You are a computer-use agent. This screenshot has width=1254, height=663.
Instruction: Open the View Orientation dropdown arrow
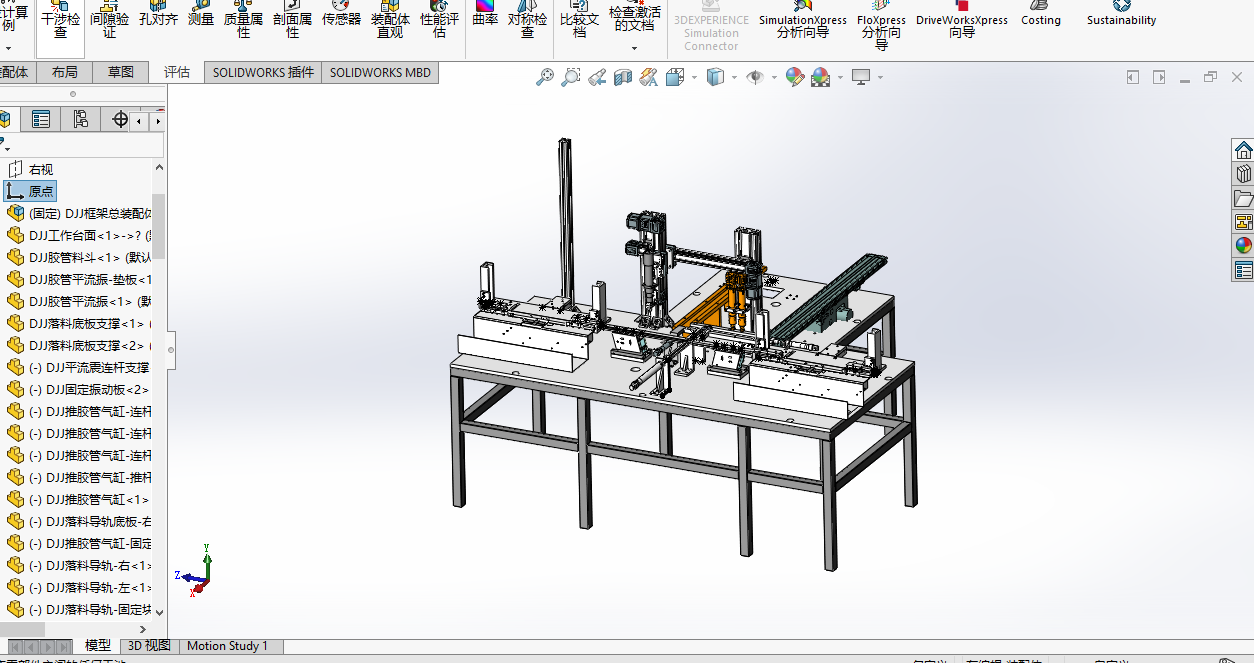click(695, 77)
